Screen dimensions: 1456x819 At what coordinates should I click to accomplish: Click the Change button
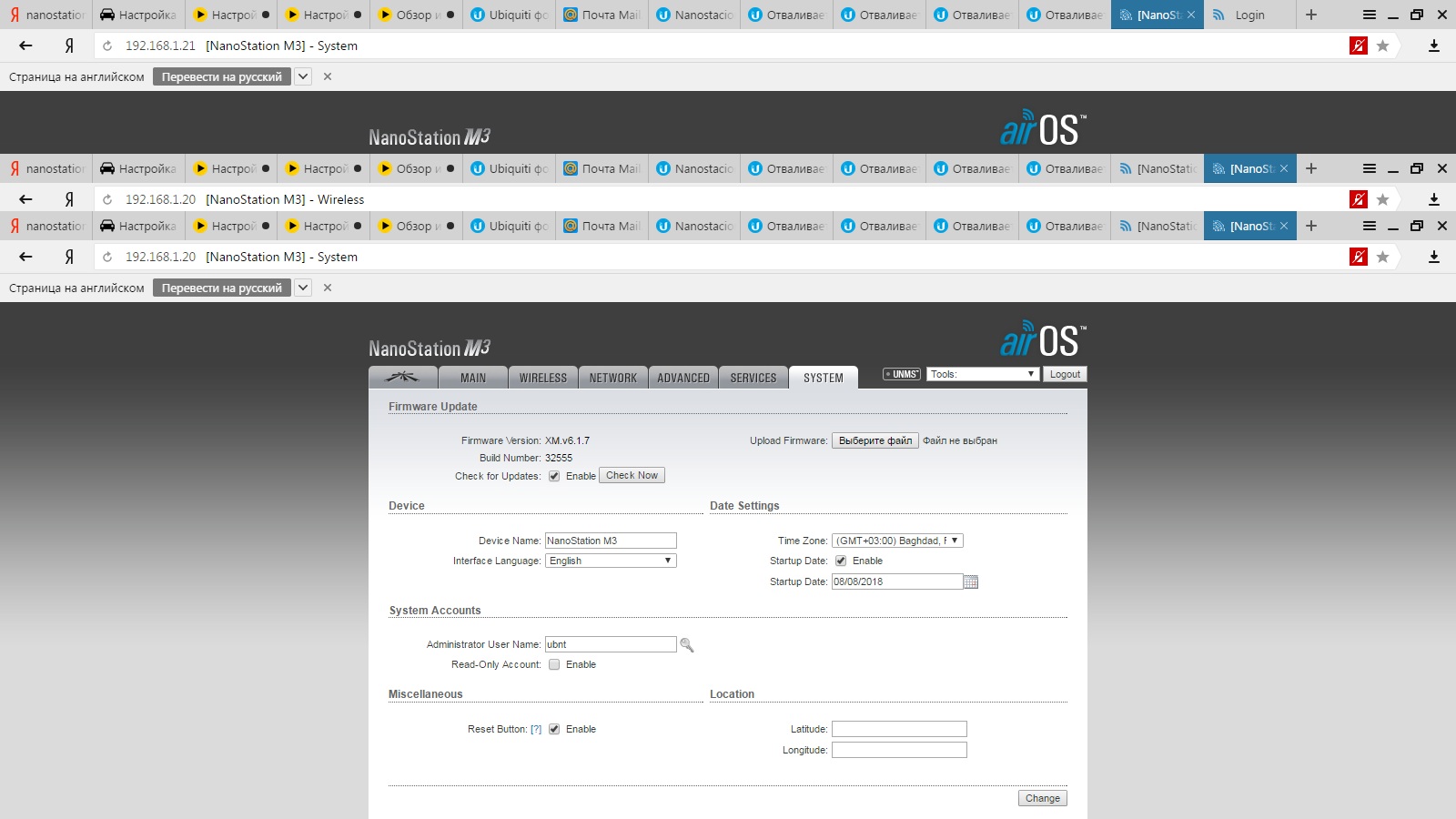click(1042, 798)
